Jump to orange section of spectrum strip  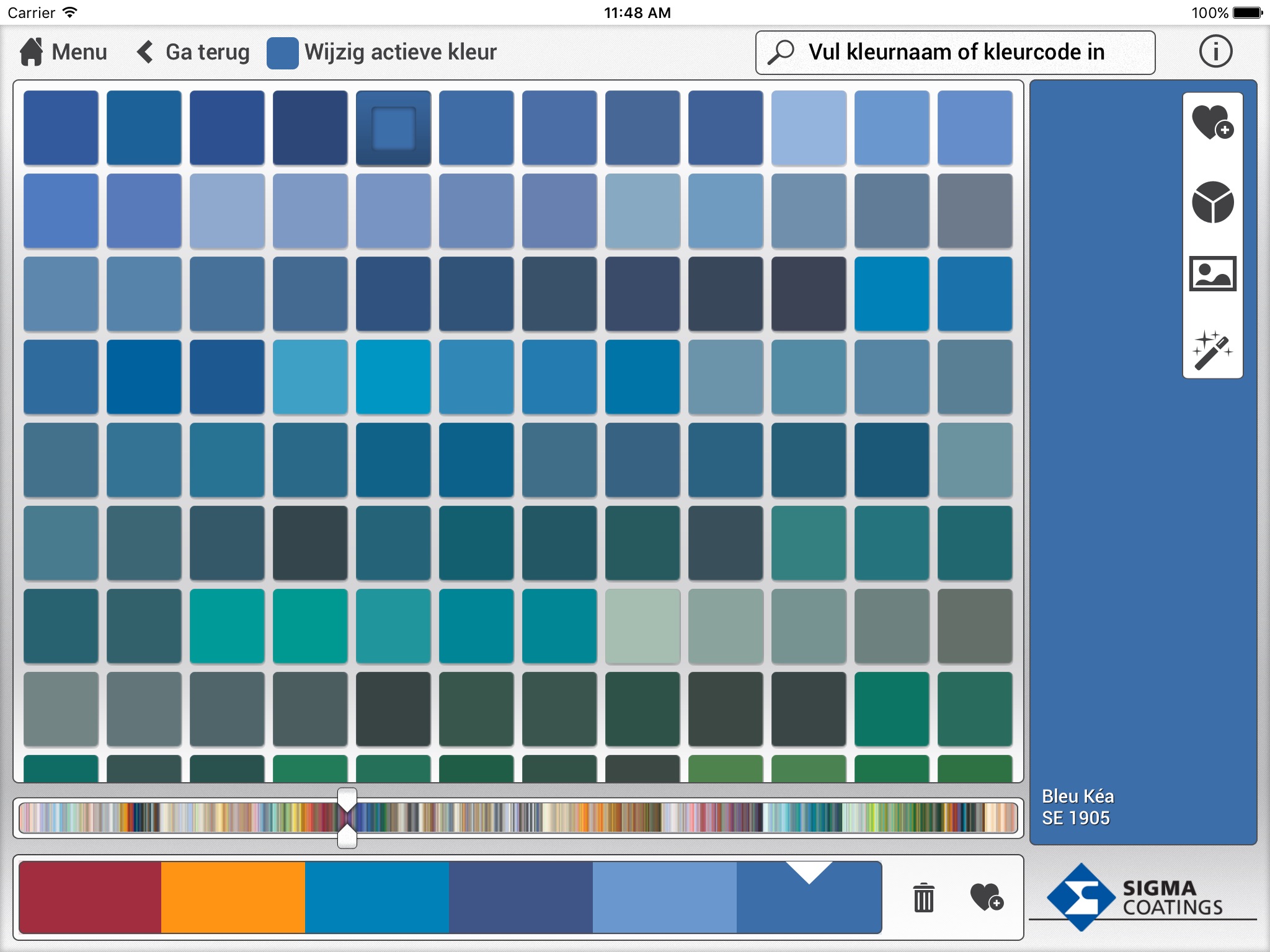pos(582,818)
